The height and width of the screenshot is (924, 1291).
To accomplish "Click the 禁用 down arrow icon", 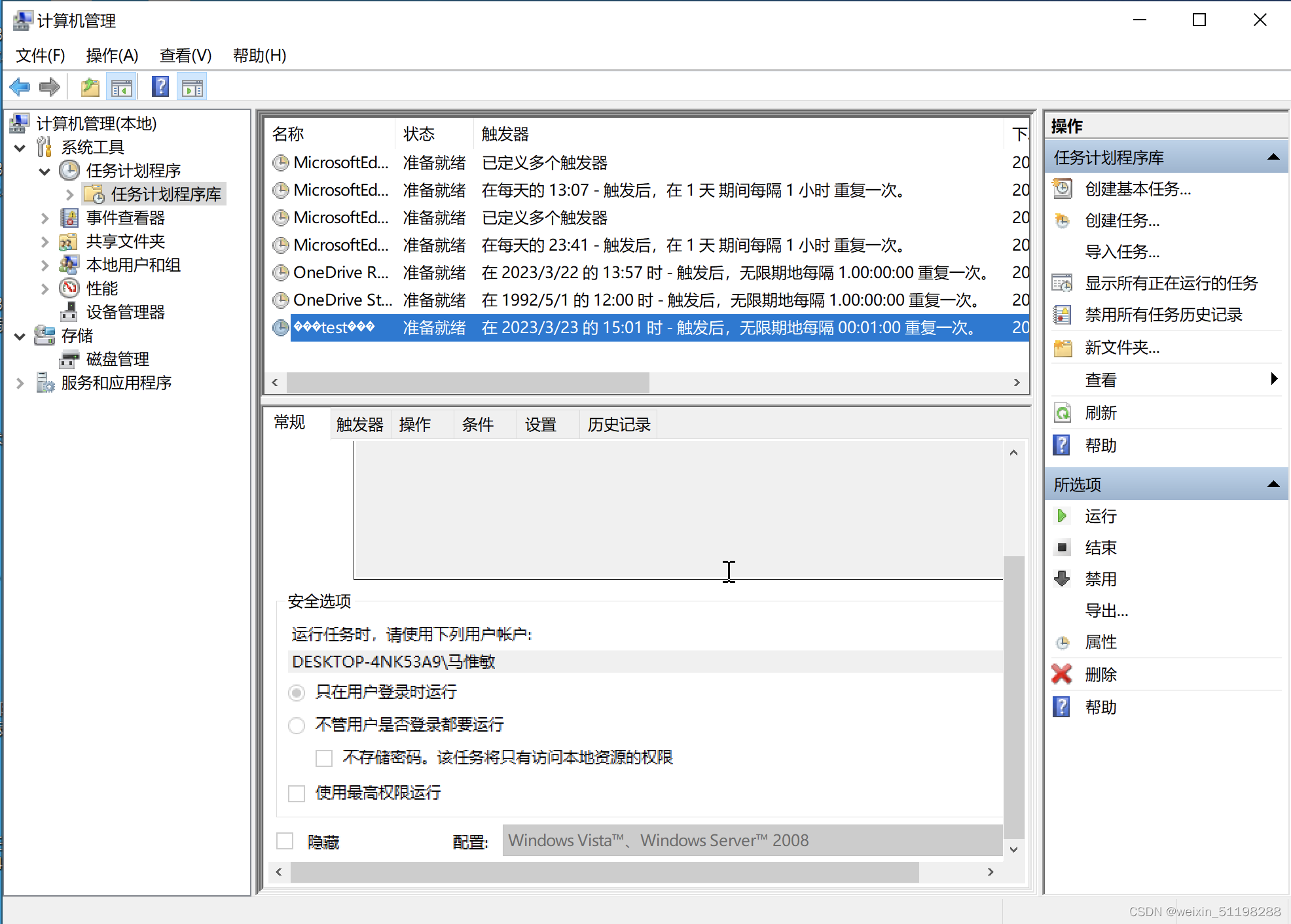I will pyautogui.click(x=1063, y=579).
